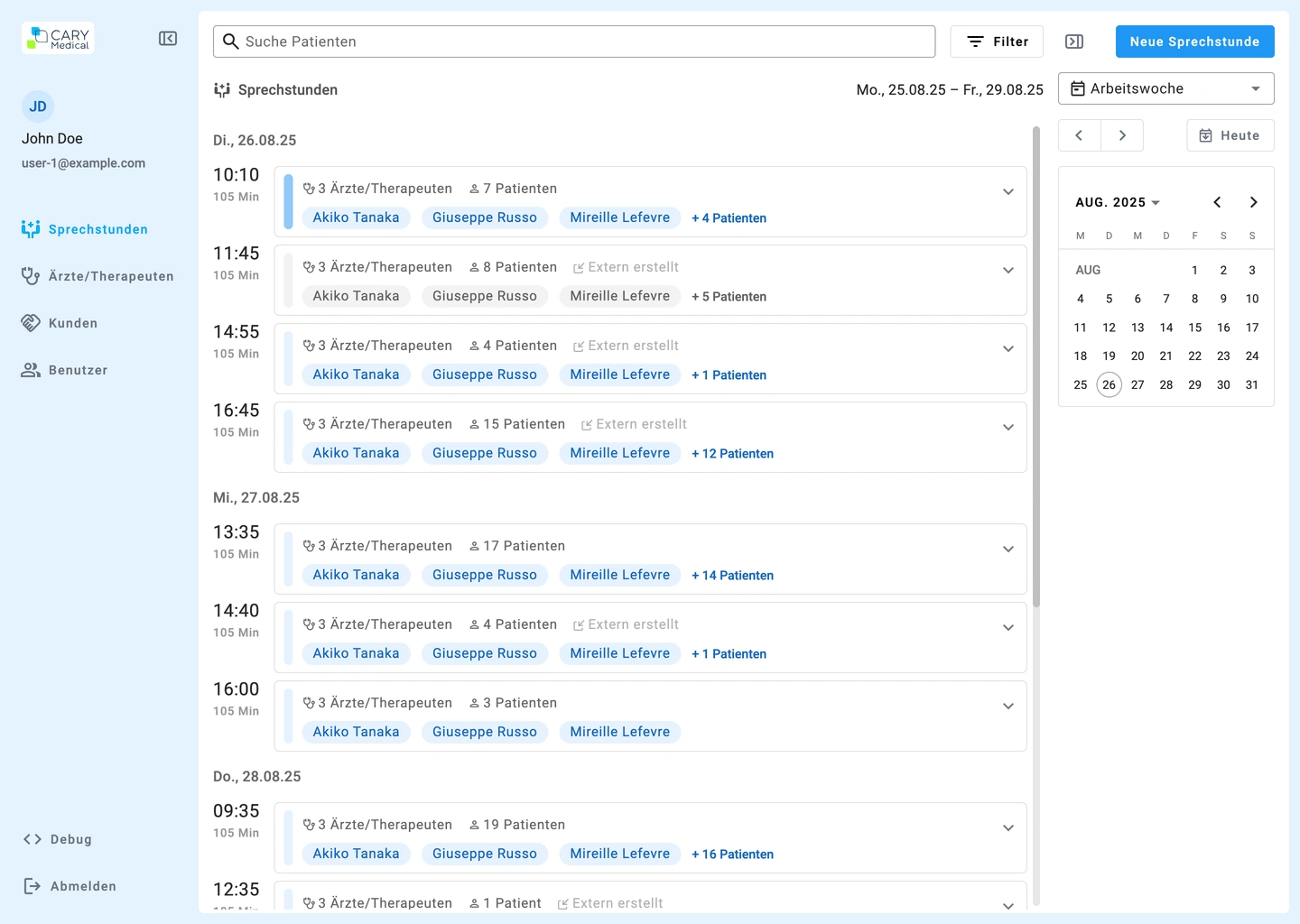Open the Arbeitswoche view dropdown
1300x924 pixels.
pos(1165,88)
